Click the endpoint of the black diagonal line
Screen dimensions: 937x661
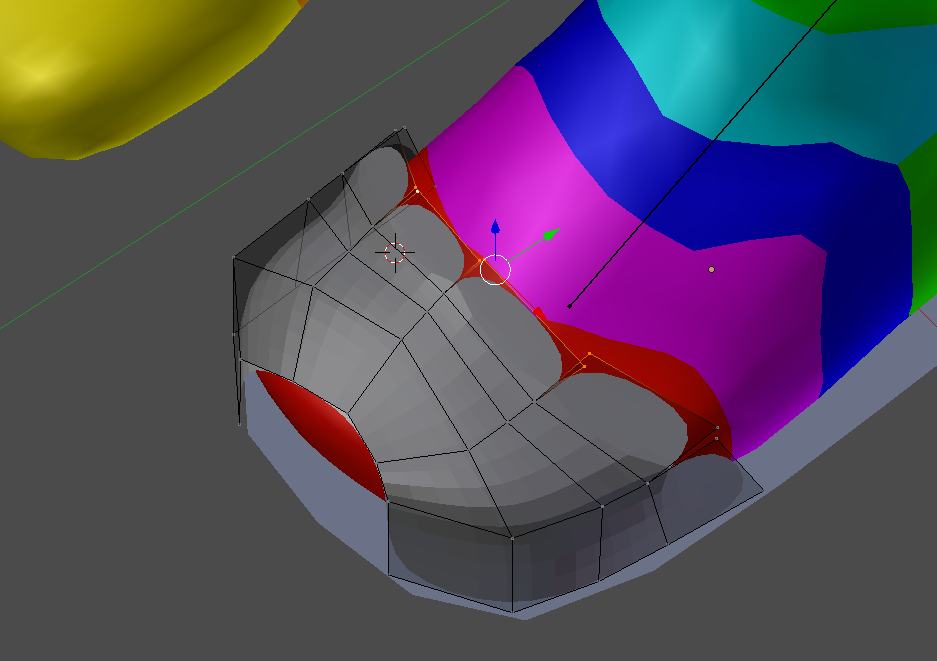(569, 307)
